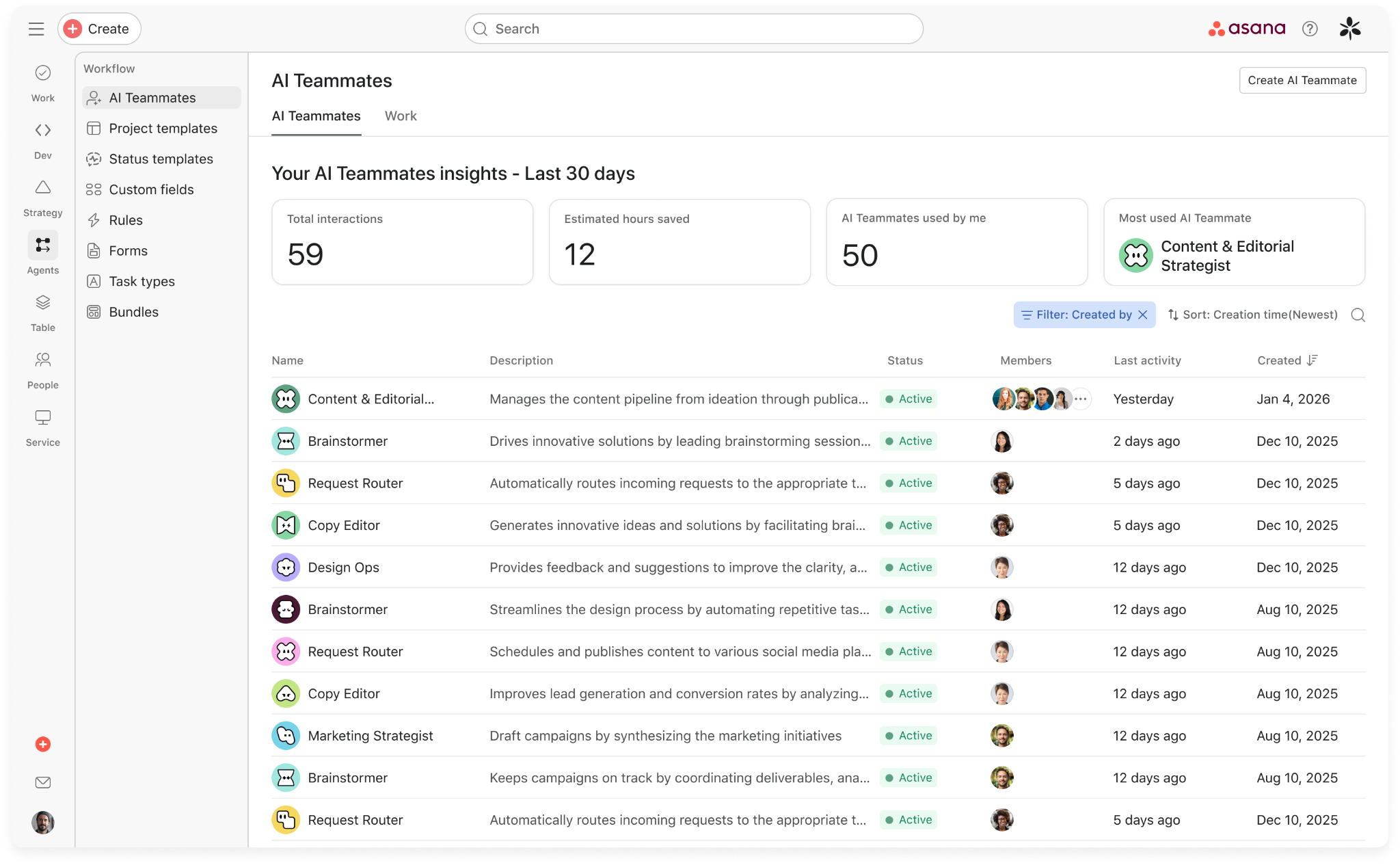Open Project templates

161,129
